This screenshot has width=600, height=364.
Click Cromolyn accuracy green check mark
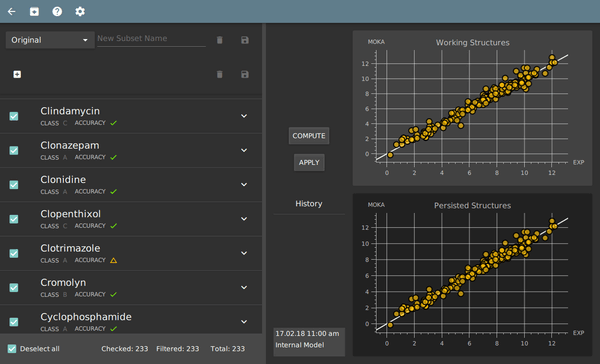click(x=114, y=294)
